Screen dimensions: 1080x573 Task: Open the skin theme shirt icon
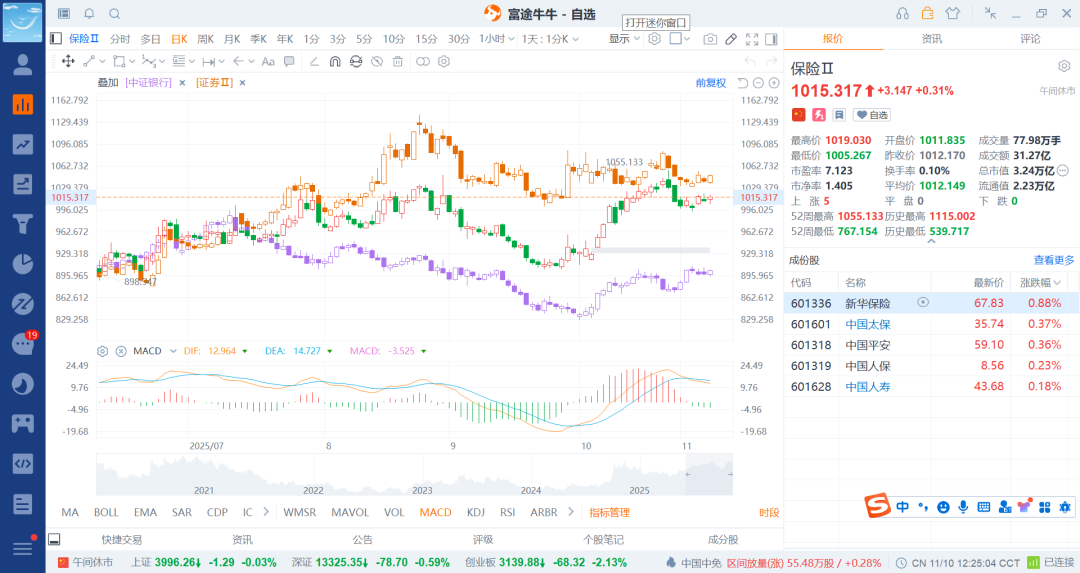951,13
